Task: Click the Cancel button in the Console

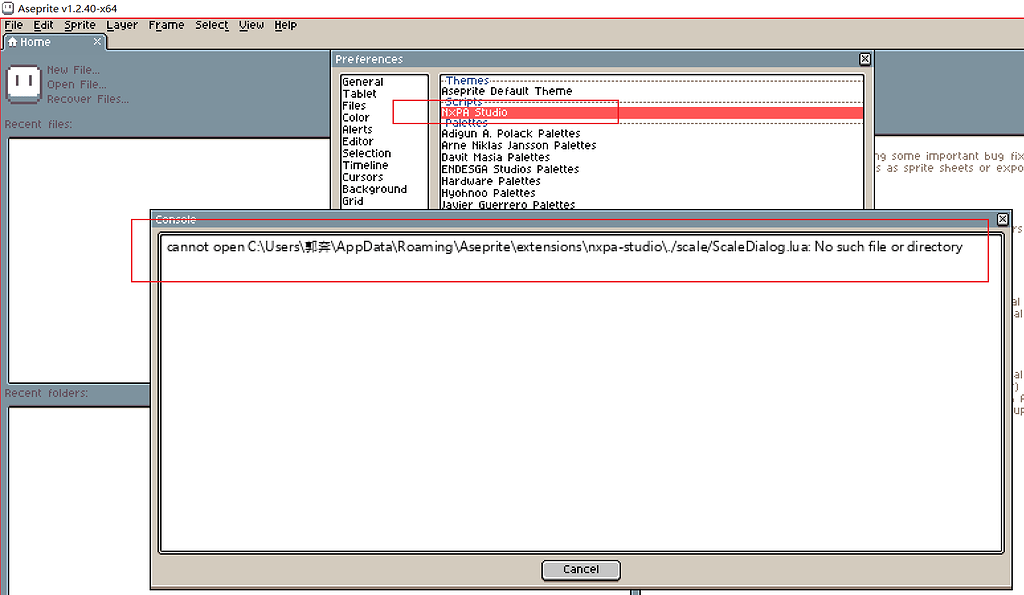Action: (x=580, y=570)
